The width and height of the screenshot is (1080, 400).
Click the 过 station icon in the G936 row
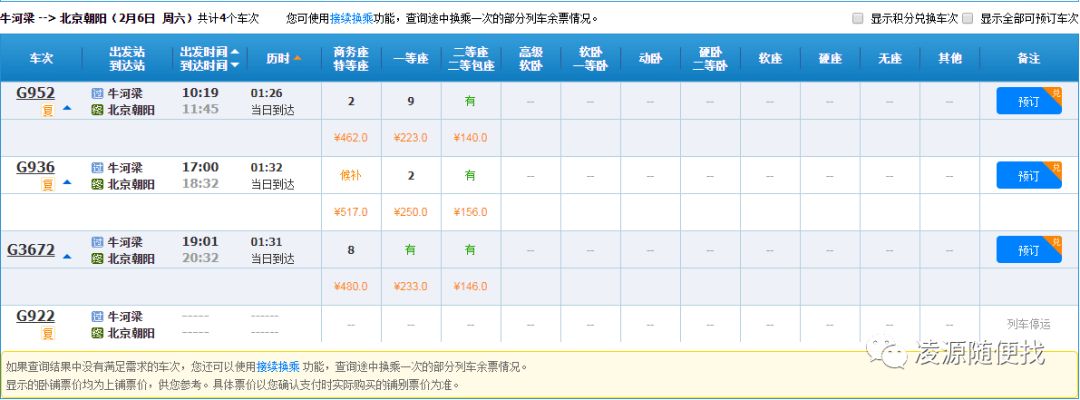pyautogui.click(x=97, y=168)
